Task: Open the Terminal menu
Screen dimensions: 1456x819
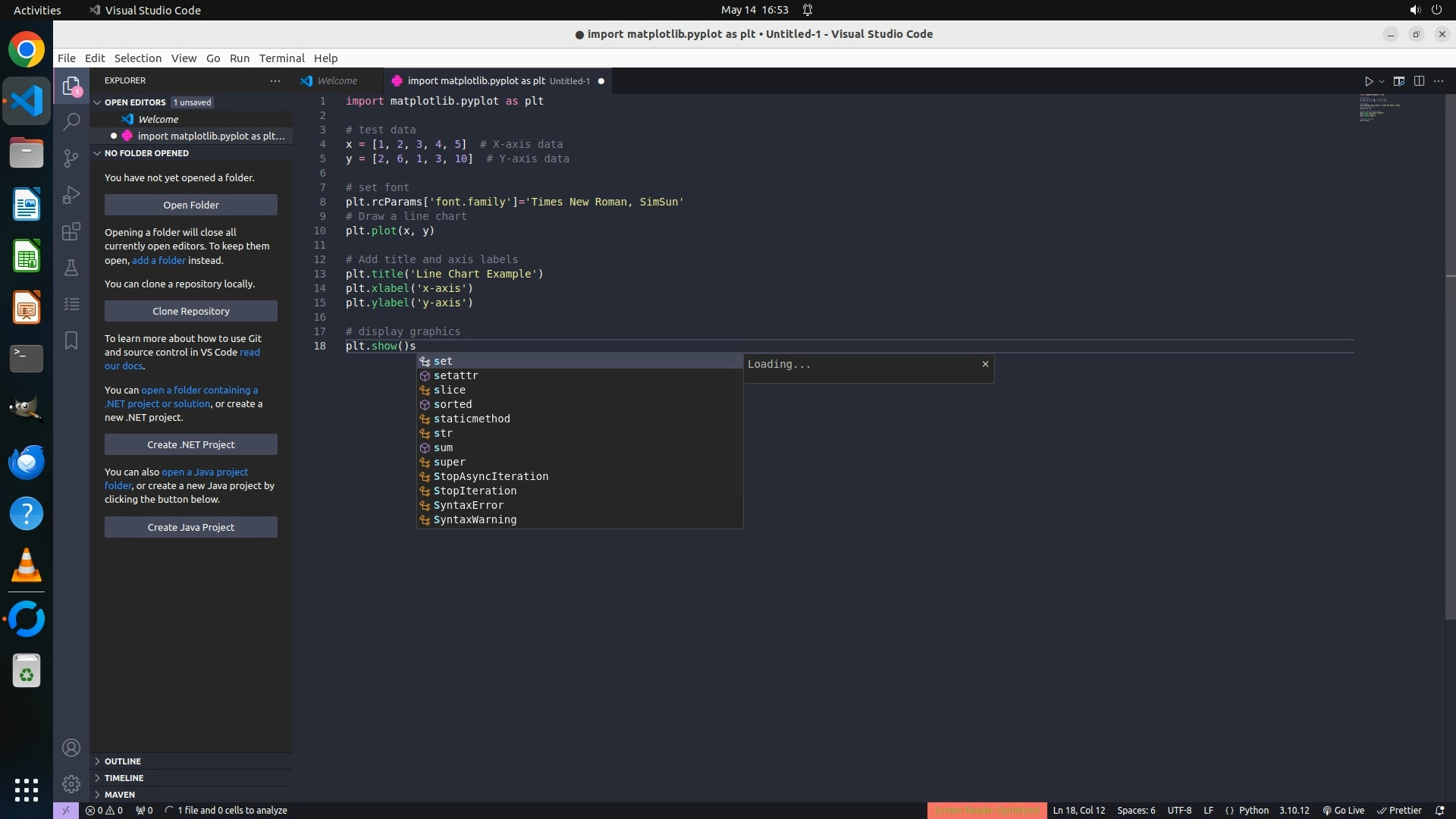Action: [x=281, y=58]
